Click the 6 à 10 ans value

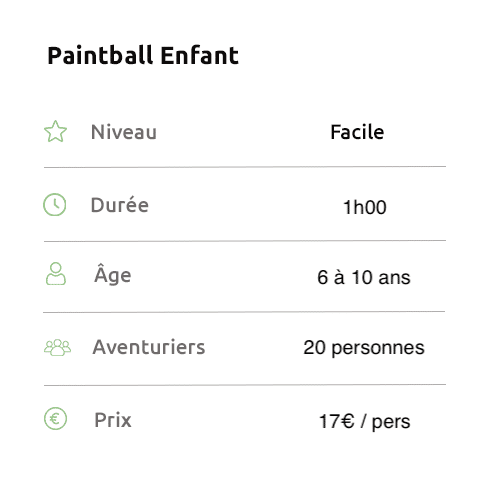point(364,277)
